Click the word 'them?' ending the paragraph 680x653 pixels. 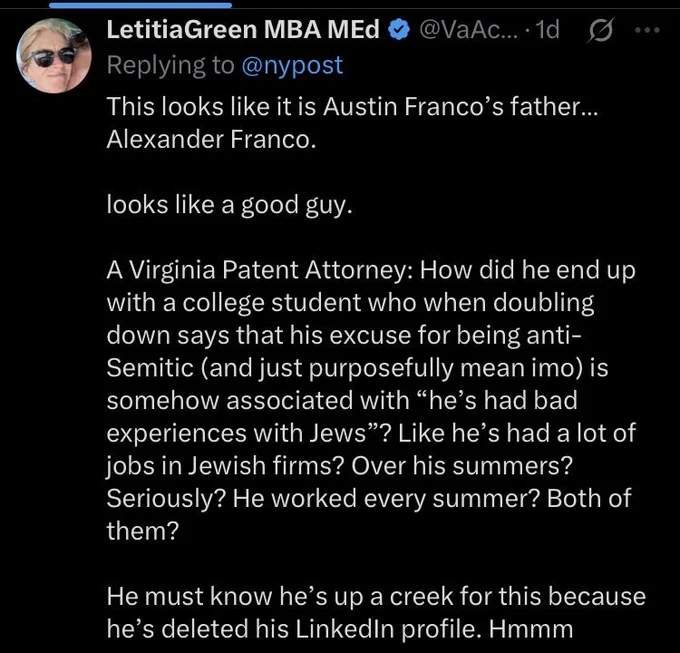pyautogui.click(x=143, y=531)
